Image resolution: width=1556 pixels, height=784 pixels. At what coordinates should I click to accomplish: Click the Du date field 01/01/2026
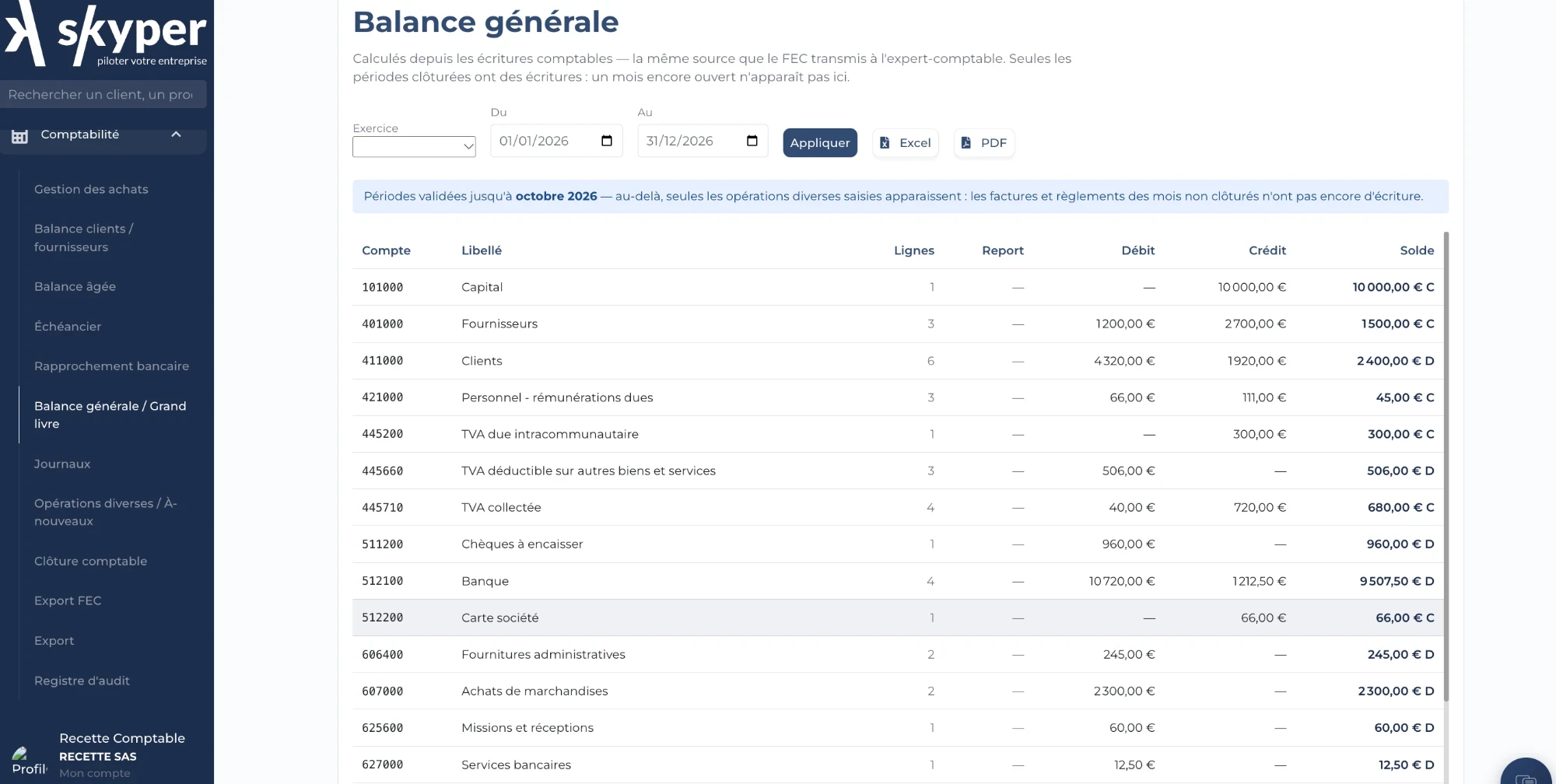[x=556, y=141]
